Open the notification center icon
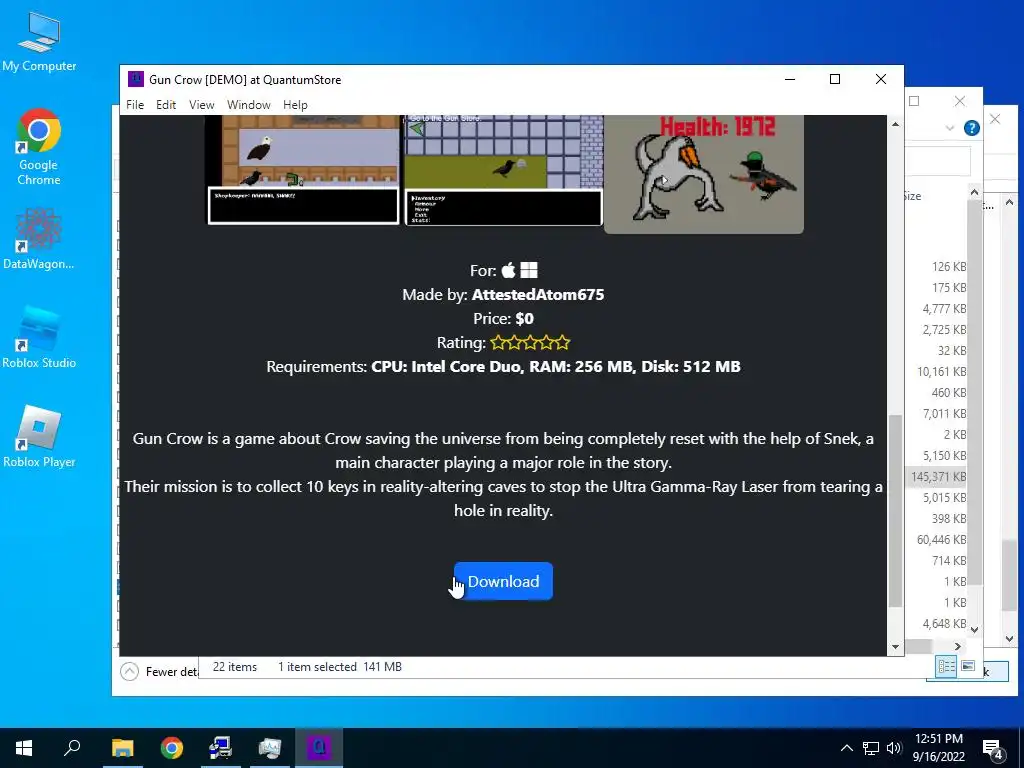The width and height of the screenshot is (1024, 768). [x=993, y=749]
